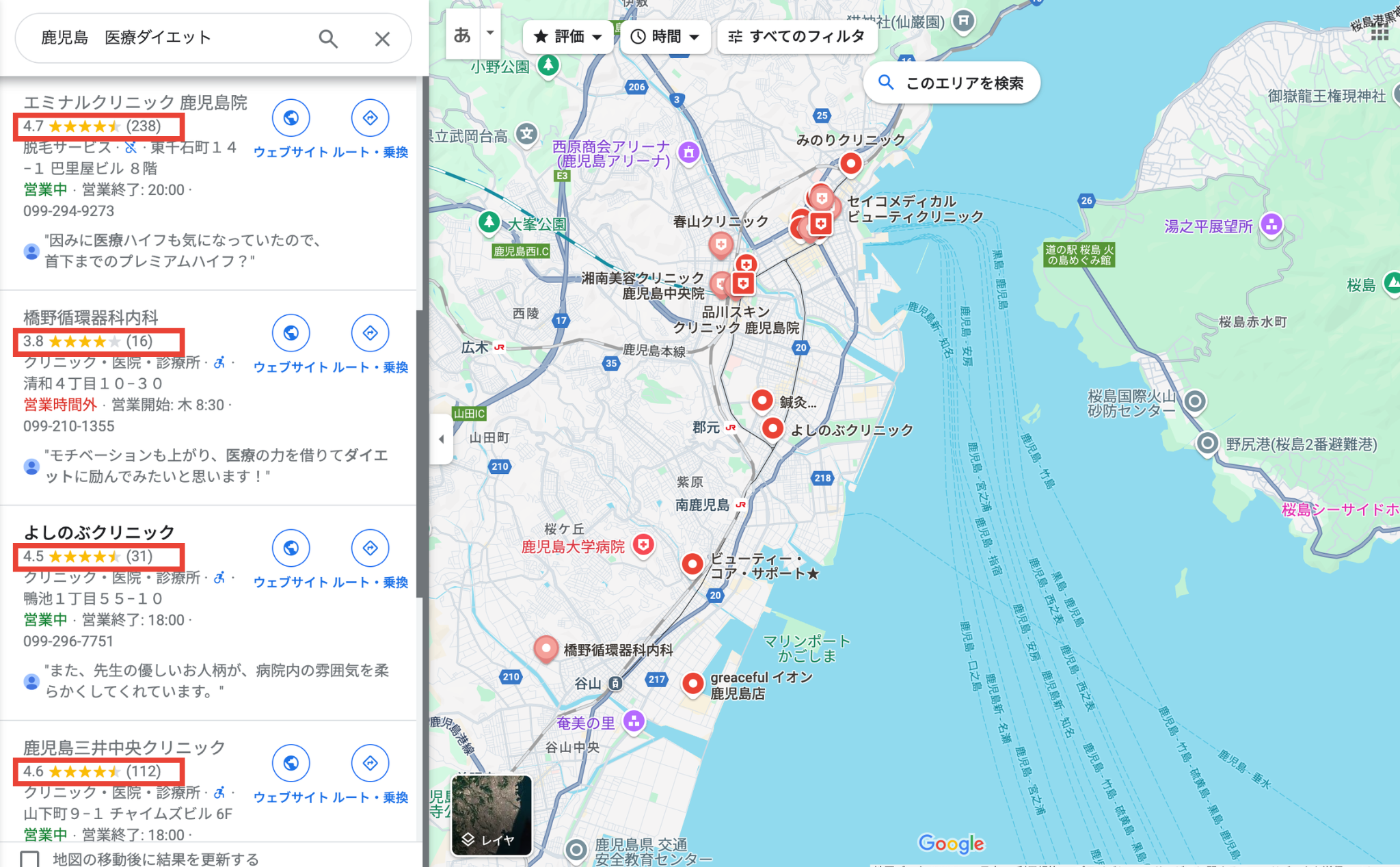Viewport: 1400px width, 867px height.
Task: Open 鹿児島三井中央クリニック listing title
Action: [124, 747]
